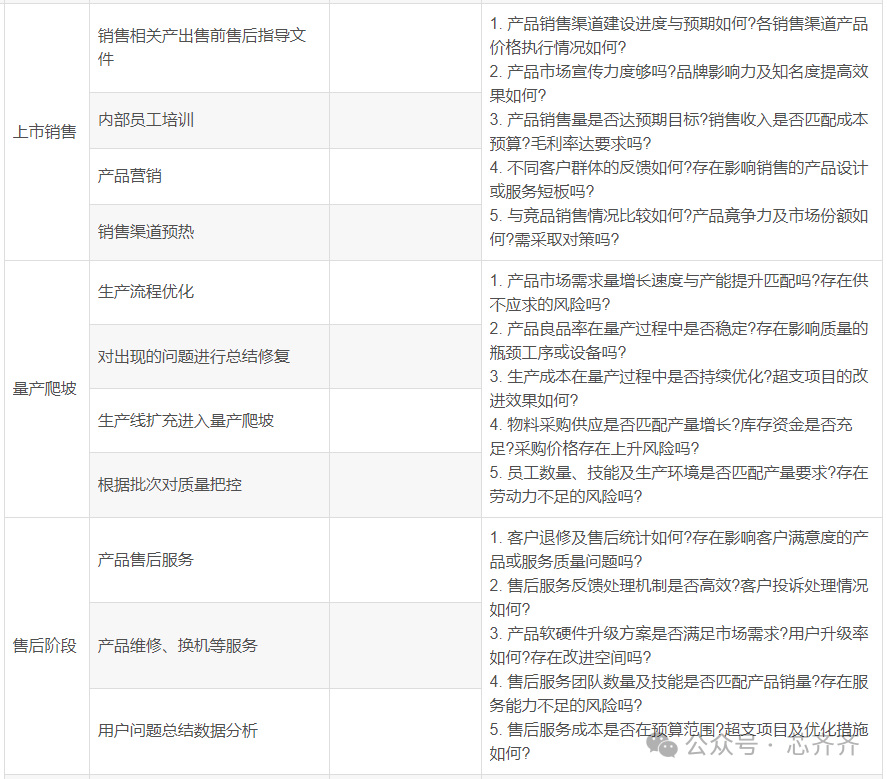The height and width of the screenshot is (779, 887).
Task: Click the WeChat logo in the watermark
Action: click(x=661, y=744)
